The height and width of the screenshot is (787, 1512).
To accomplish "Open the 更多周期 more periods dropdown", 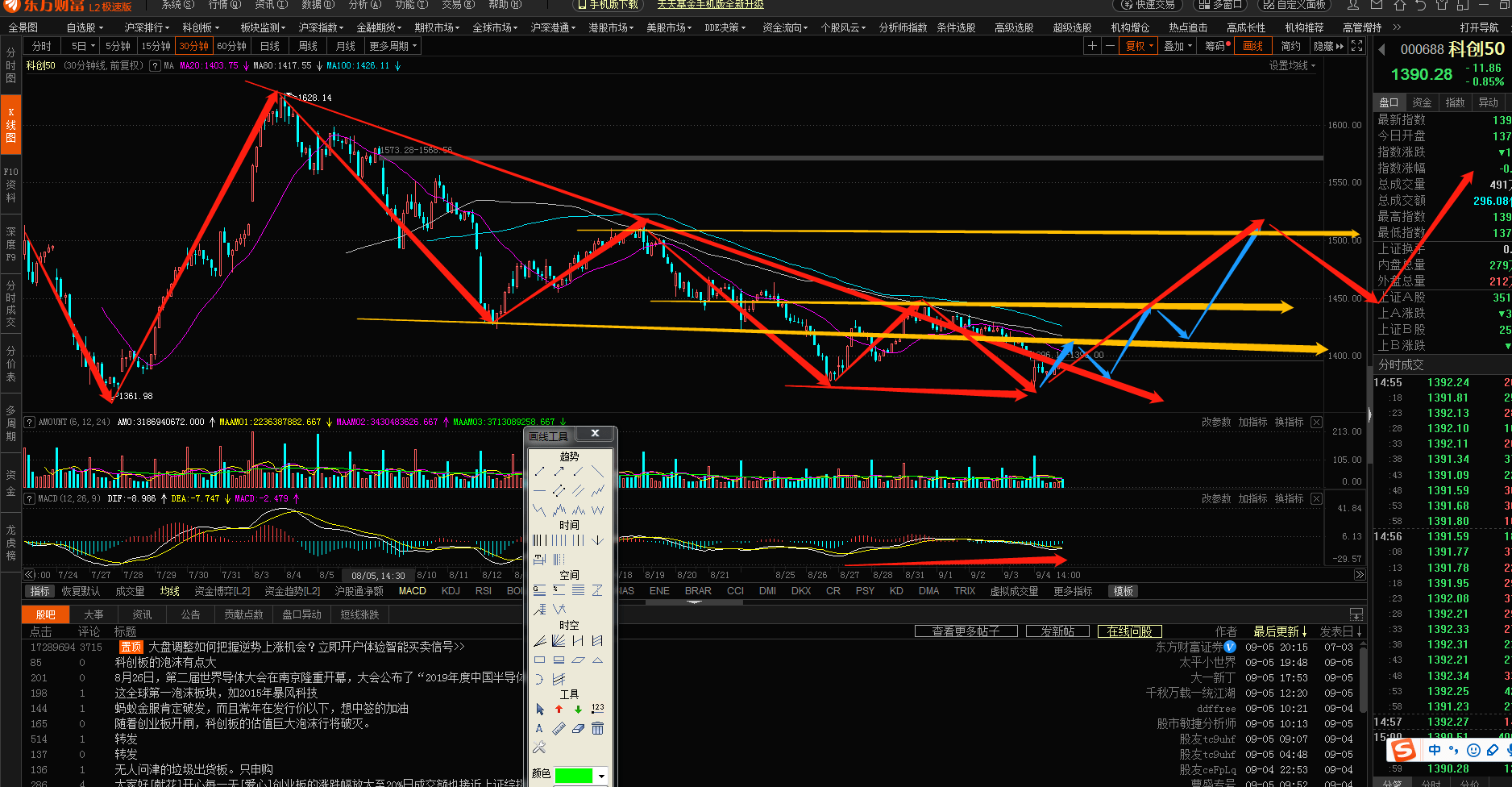I will (393, 46).
